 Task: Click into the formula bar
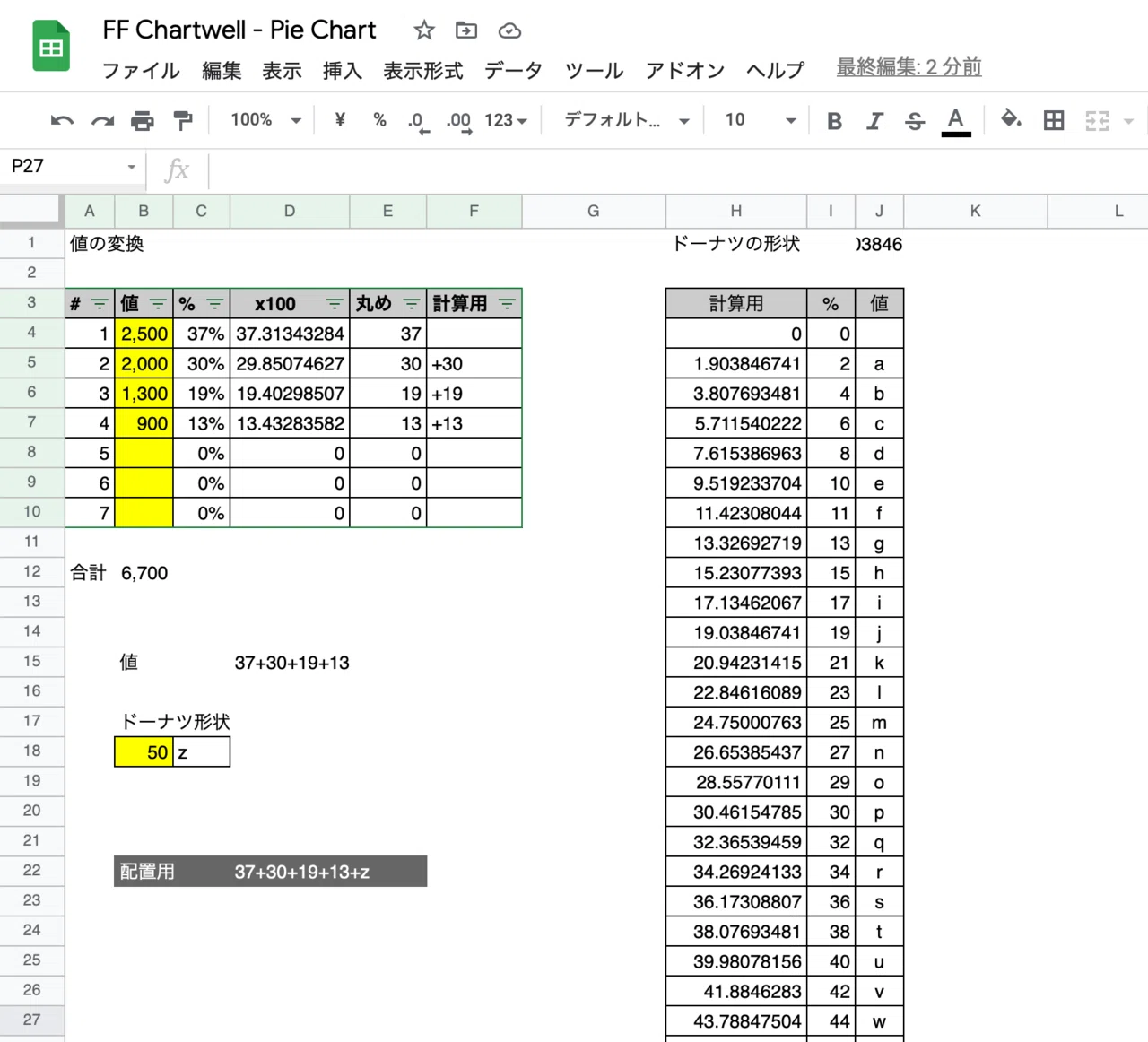click(x=677, y=169)
